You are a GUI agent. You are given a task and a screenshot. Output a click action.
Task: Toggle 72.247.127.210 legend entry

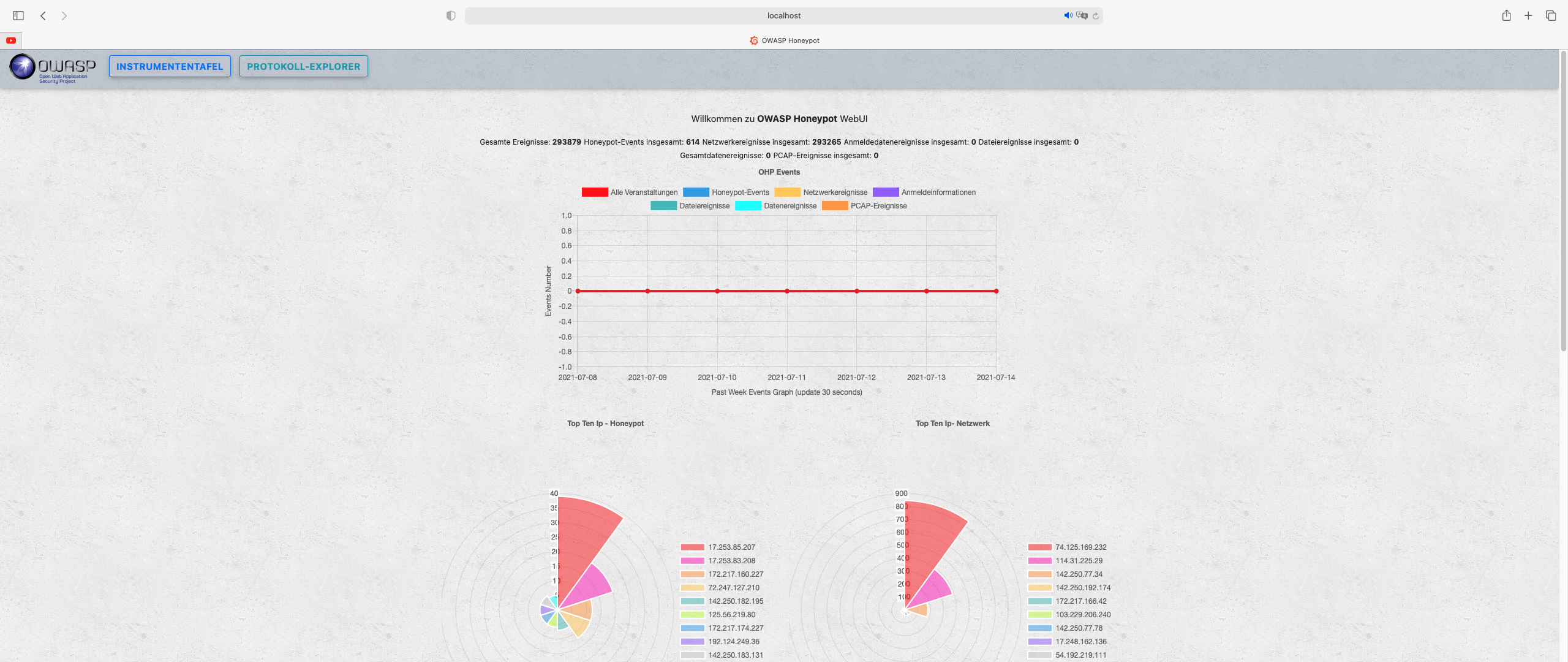point(720,587)
